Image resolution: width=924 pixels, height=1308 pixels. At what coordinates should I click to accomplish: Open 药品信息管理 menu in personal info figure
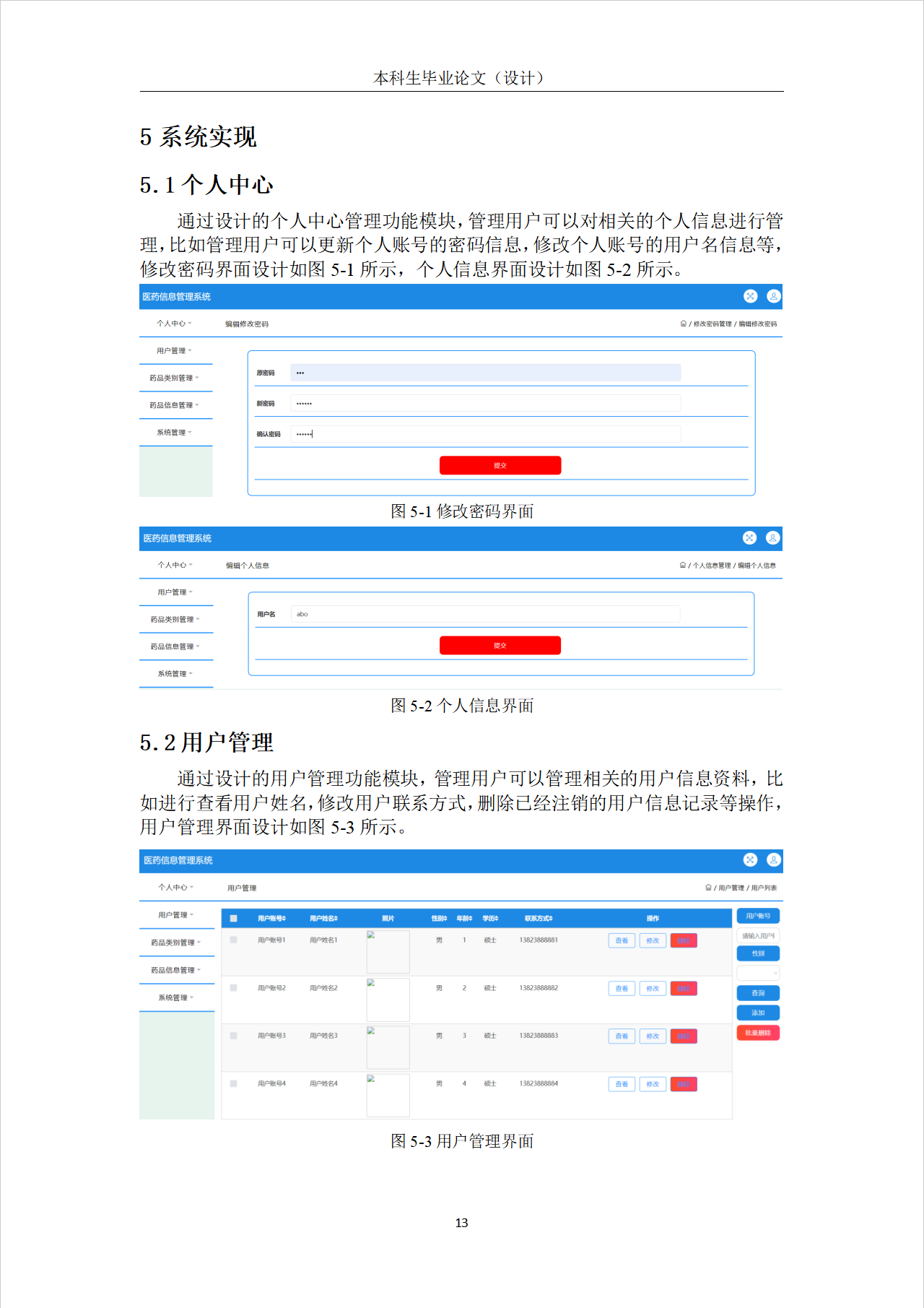pyautogui.click(x=176, y=646)
